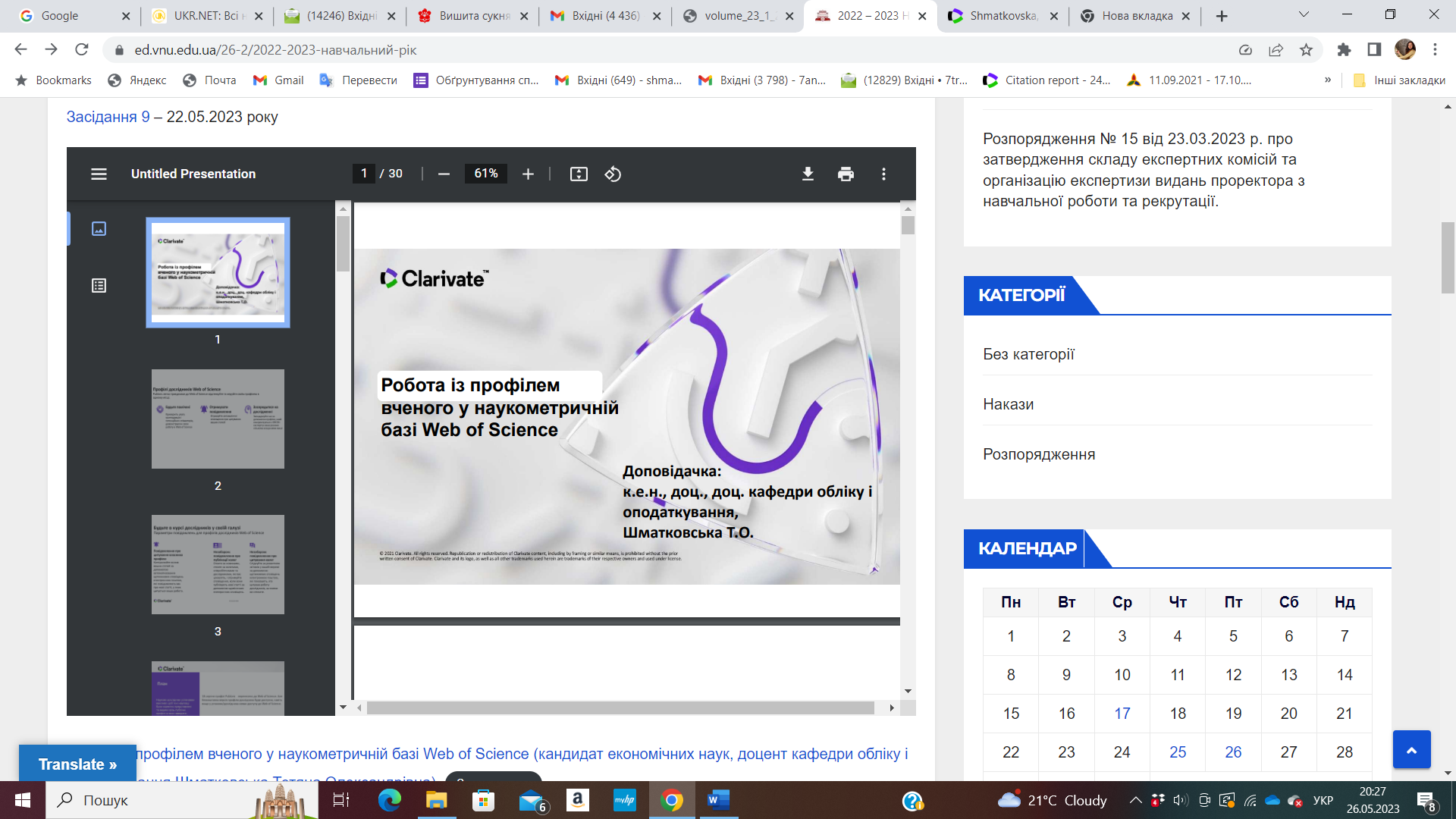Download the Untitled Presentation
The image size is (1456, 819).
pos(808,174)
